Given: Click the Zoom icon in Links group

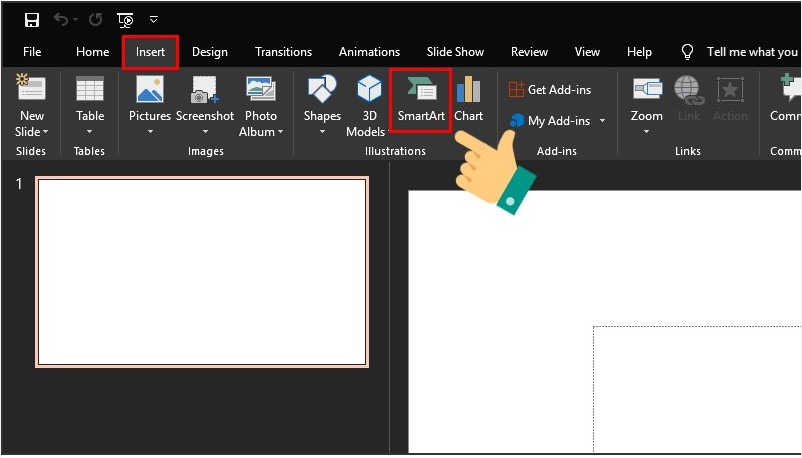Looking at the screenshot, I should click(646, 92).
